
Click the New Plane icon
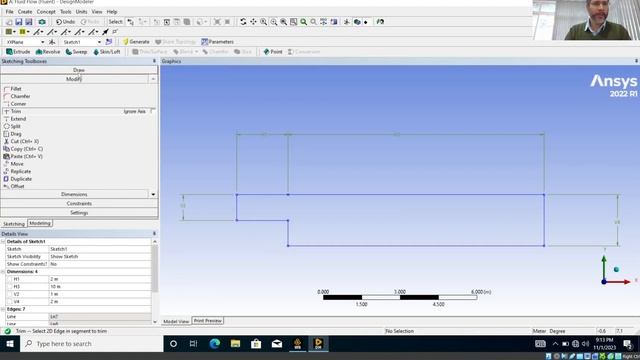tap(52, 42)
